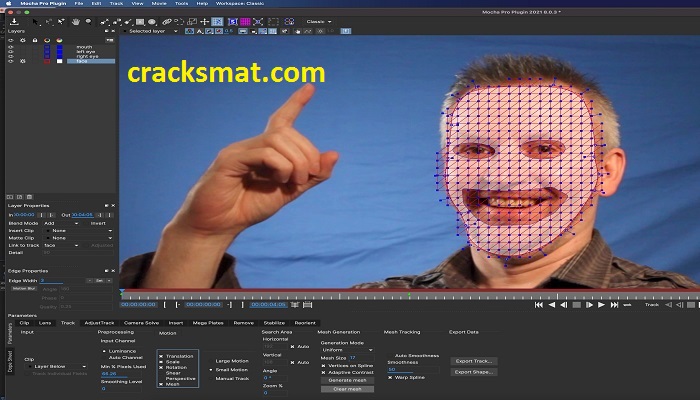700x400 pixels.
Task: Click the transform crosshair tool icon
Action: [204, 21]
